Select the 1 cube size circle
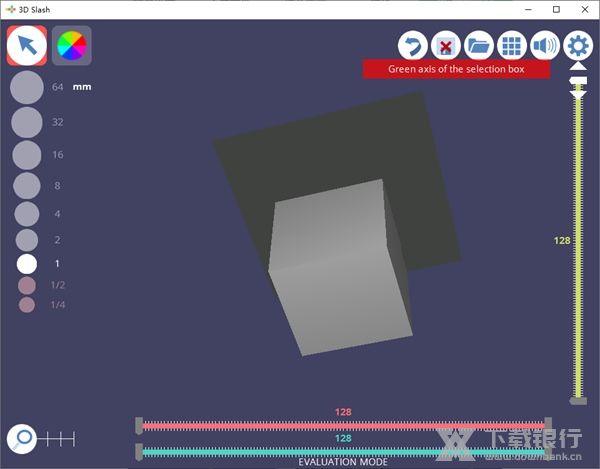The width and height of the screenshot is (600, 469). tap(27, 264)
